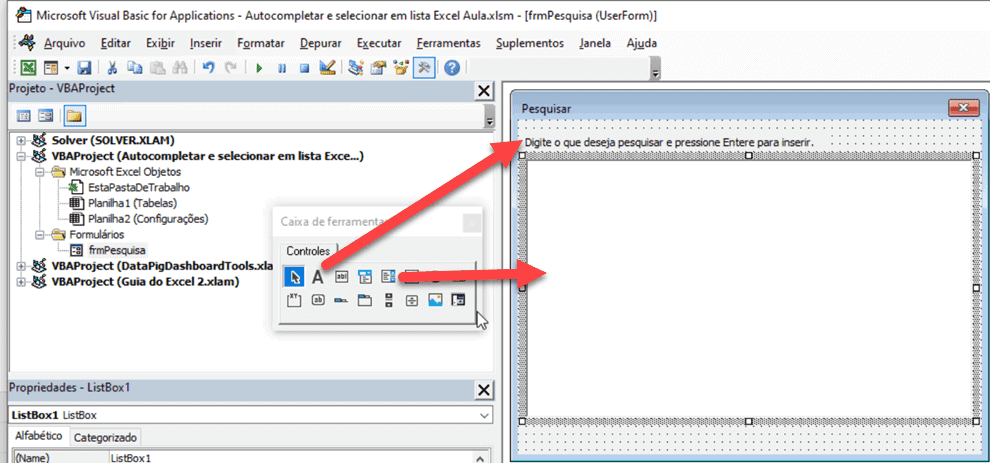
Task: Toggle Folders view in the Project panel
Action: coord(75,115)
